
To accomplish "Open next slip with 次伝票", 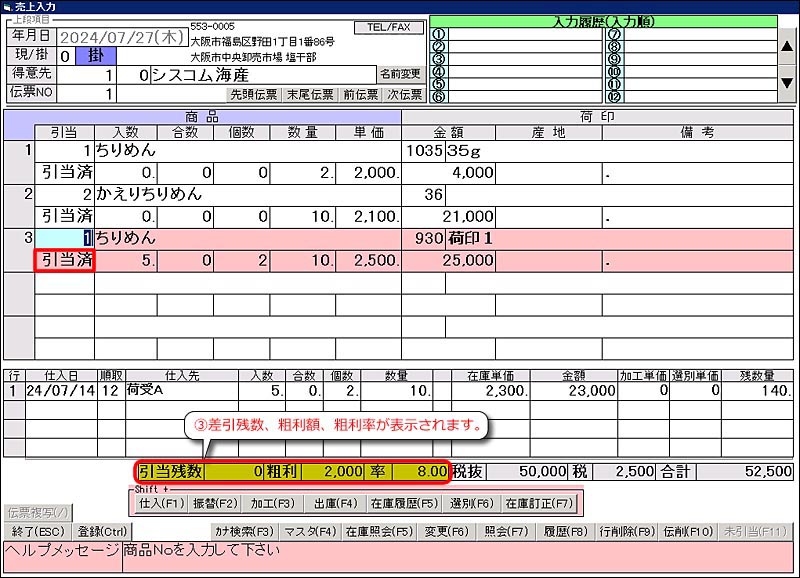I will click(x=404, y=95).
